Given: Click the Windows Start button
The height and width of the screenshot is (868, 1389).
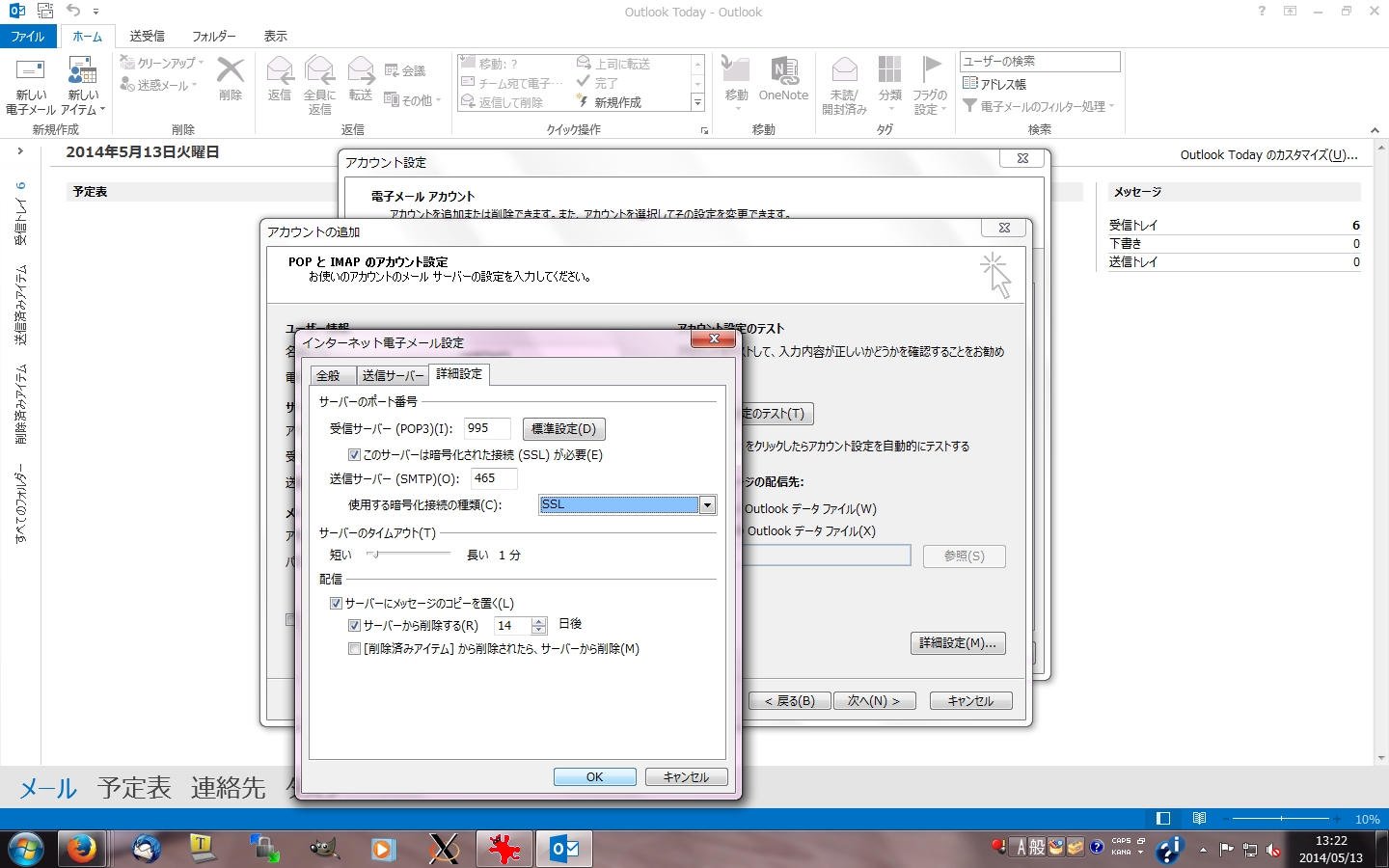Looking at the screenshot, I should [x=25, y=849].
